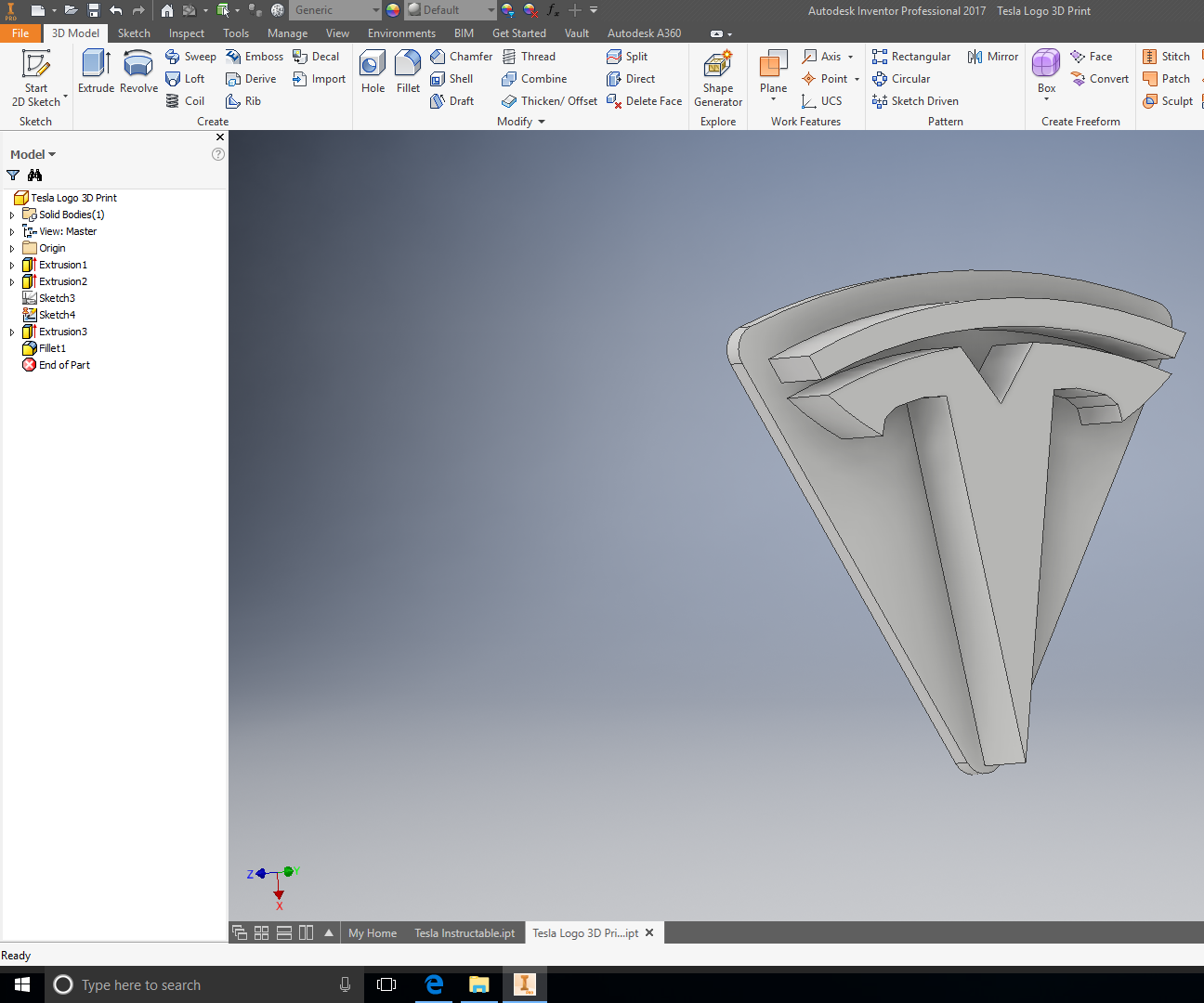
Task: Expand the Extrusion3 tree node
Action: tap(12, 332)
